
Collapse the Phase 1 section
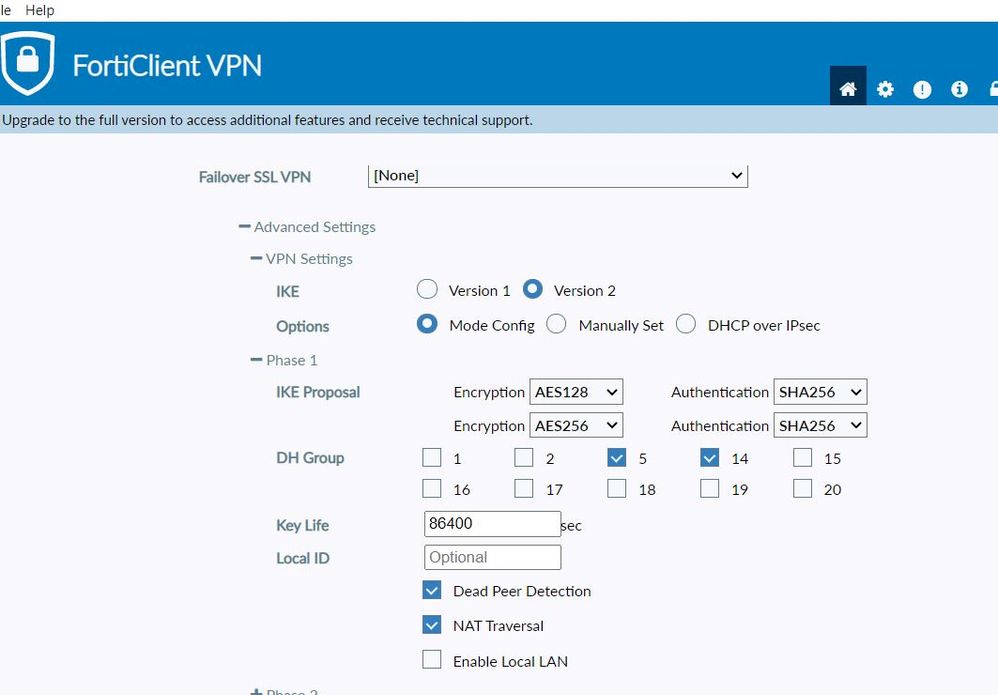coord(284,360)
